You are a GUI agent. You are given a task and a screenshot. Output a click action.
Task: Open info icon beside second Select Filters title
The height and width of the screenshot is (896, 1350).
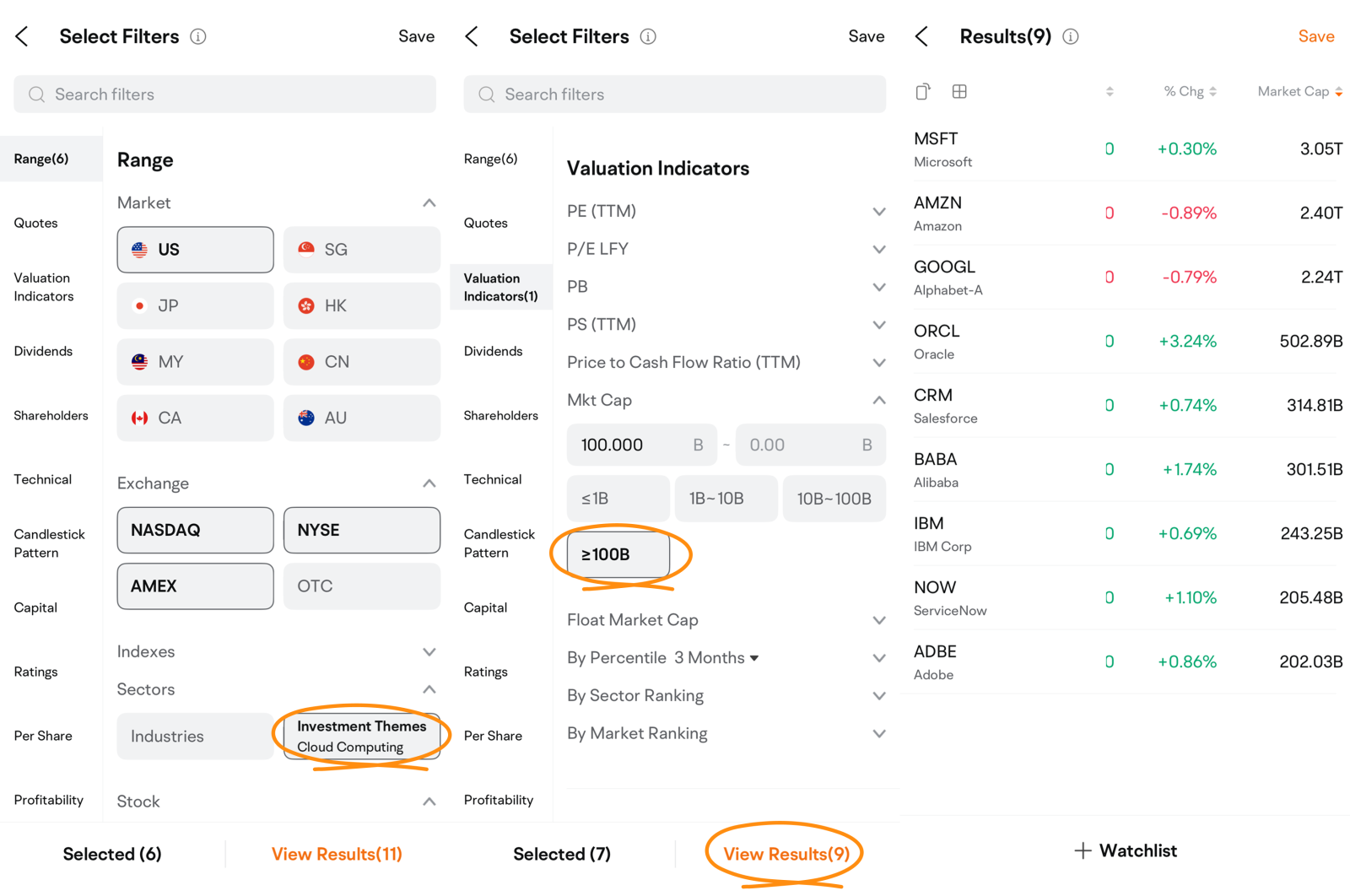click(x=648, y=36)
